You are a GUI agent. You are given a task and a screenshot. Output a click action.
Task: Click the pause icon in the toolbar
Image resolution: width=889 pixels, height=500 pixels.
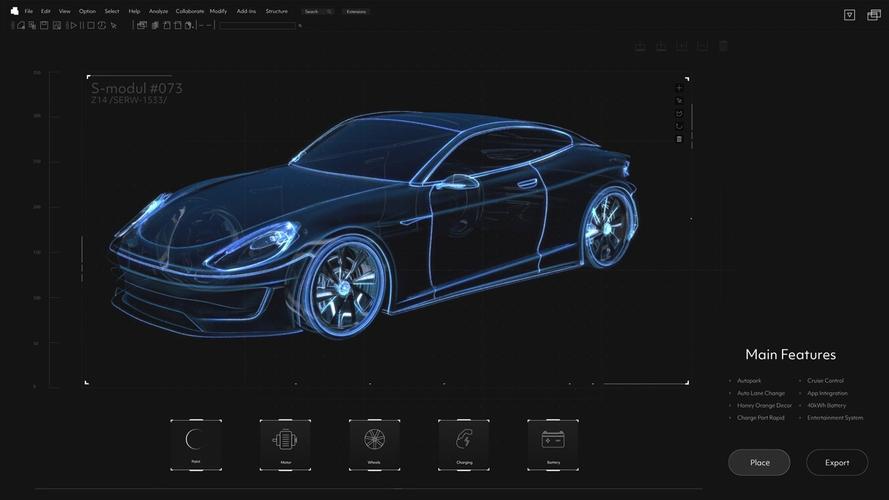pyautogui.click(x=82, y=26)
